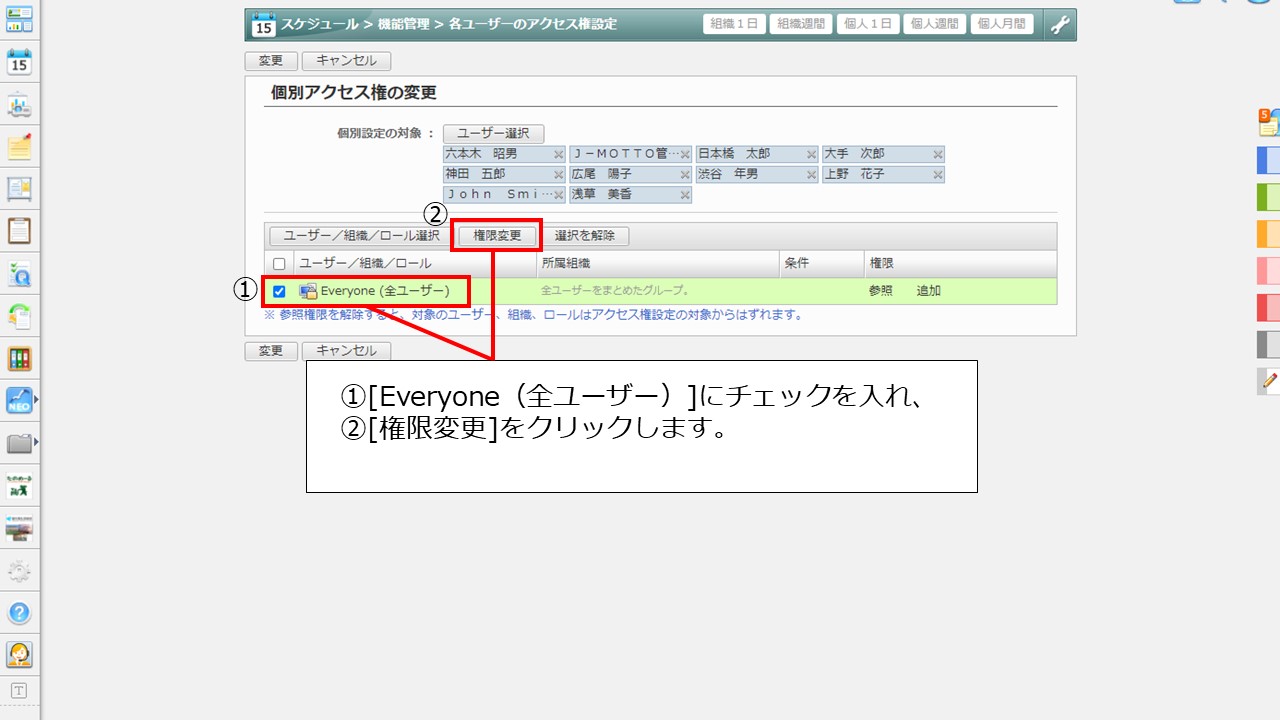Click the clipboard icon in sidebar
Screen dimensions: 1280x720
coord(19,231)
